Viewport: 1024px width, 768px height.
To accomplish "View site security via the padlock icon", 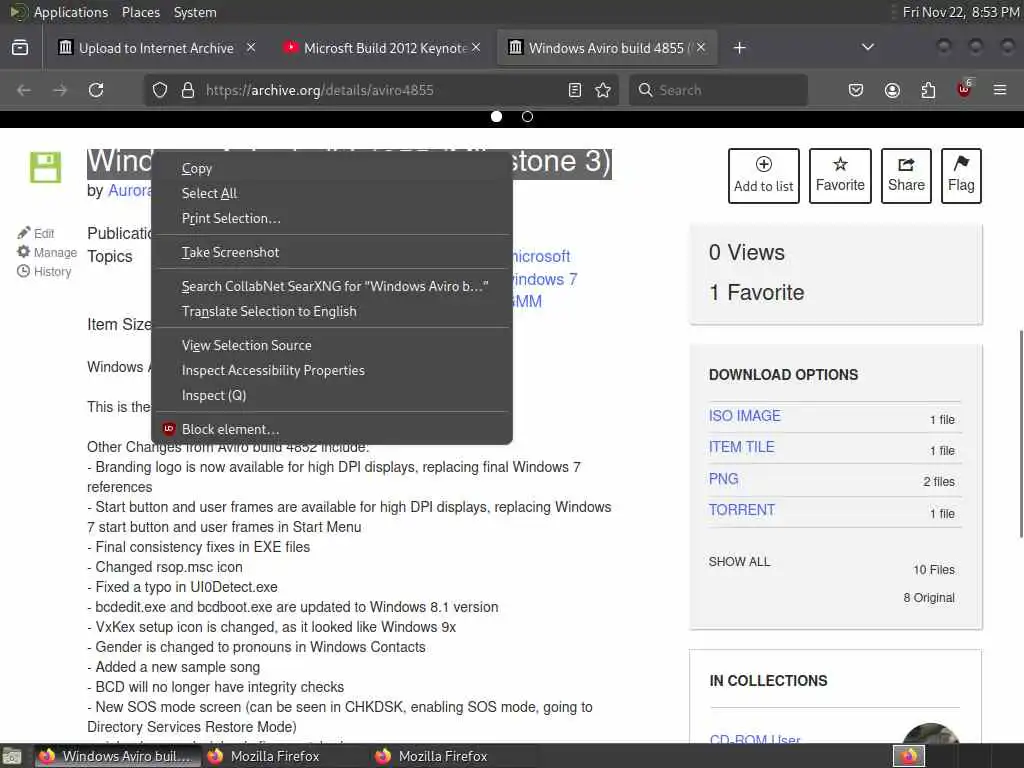I will [x=188, y=90].
